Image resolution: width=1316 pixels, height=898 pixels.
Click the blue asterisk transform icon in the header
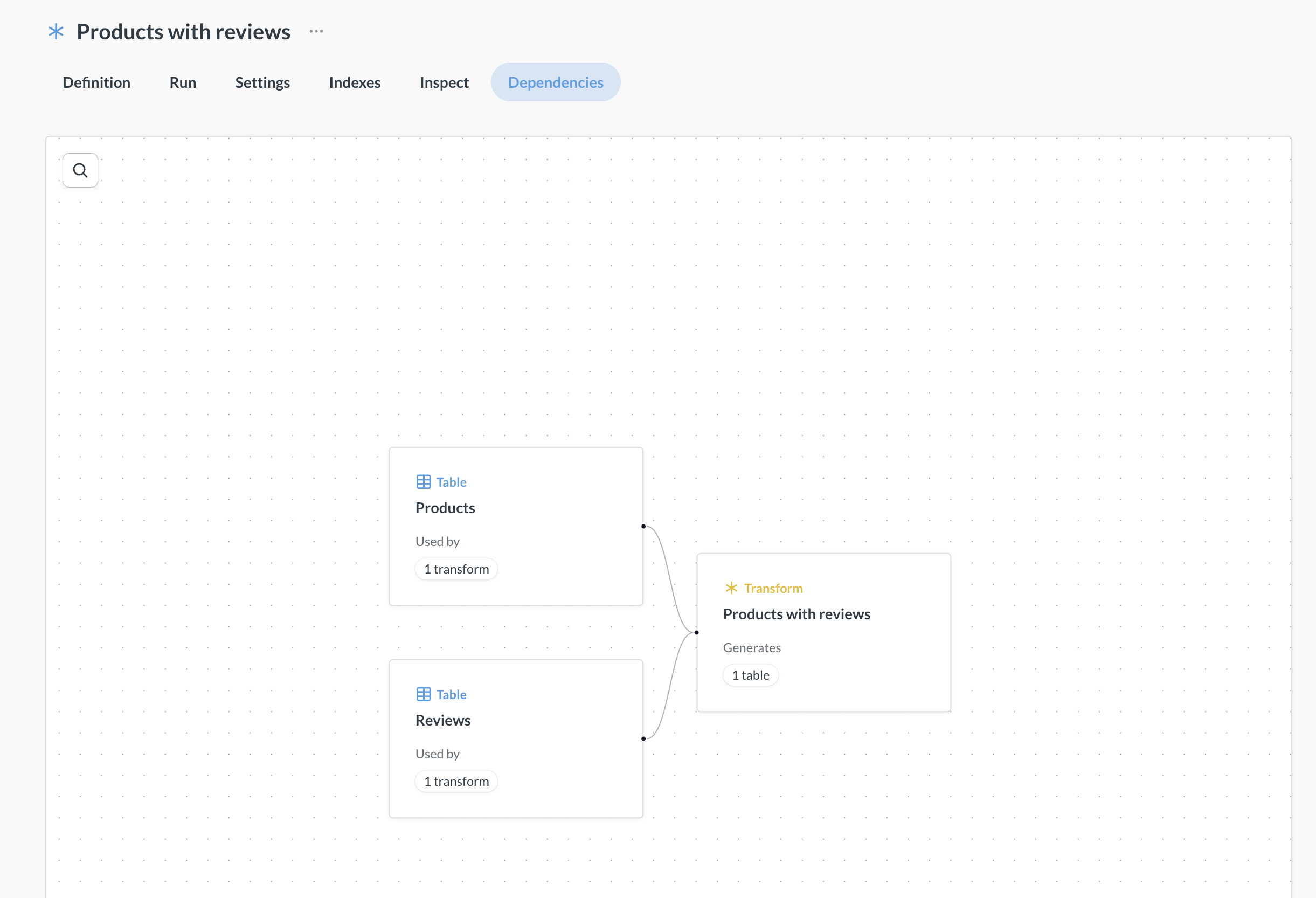point(56,32)
